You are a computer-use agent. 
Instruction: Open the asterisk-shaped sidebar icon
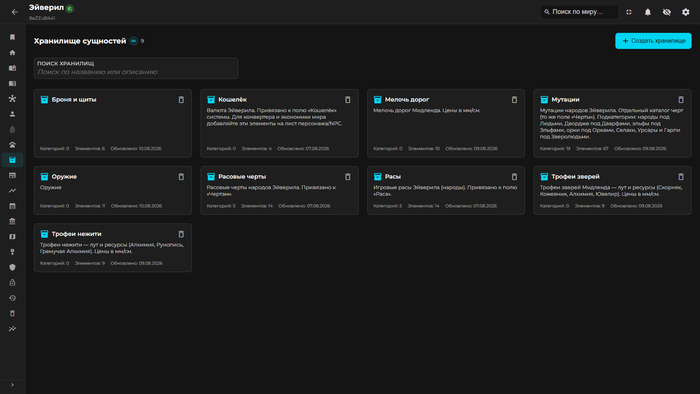[x=12, y=99]
